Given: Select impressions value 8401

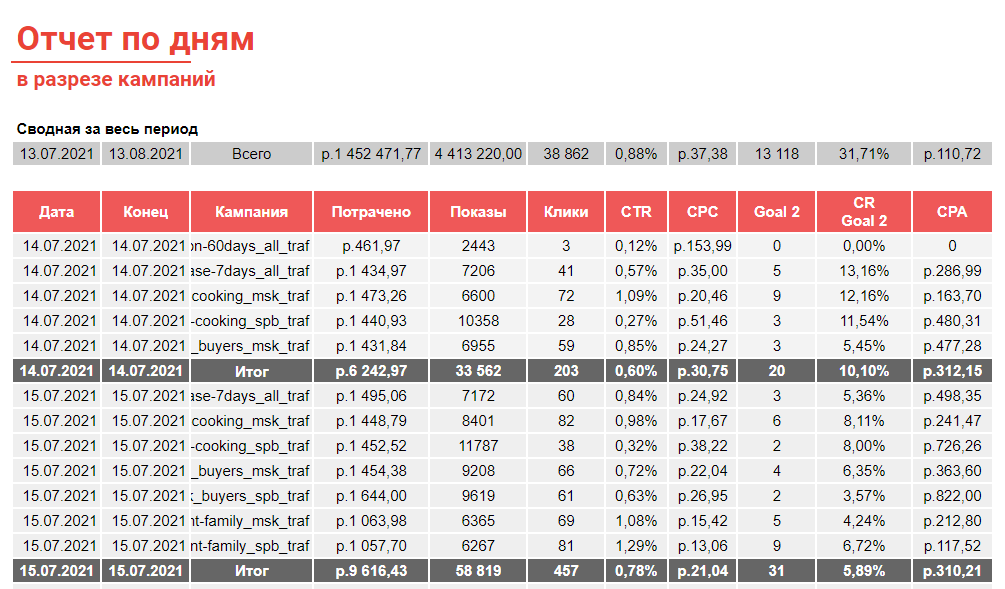Looking at the screenshot, I should tap(478, 421).
